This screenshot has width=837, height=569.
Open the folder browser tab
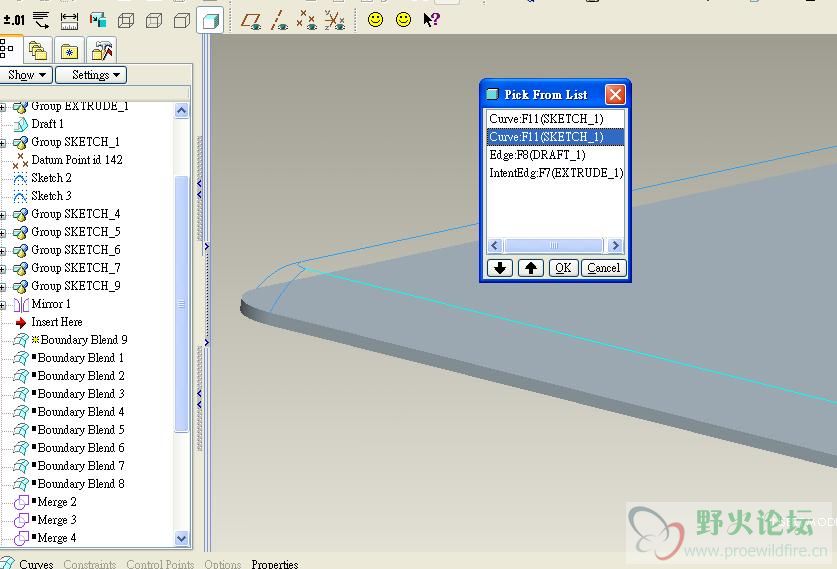(38, 51)
